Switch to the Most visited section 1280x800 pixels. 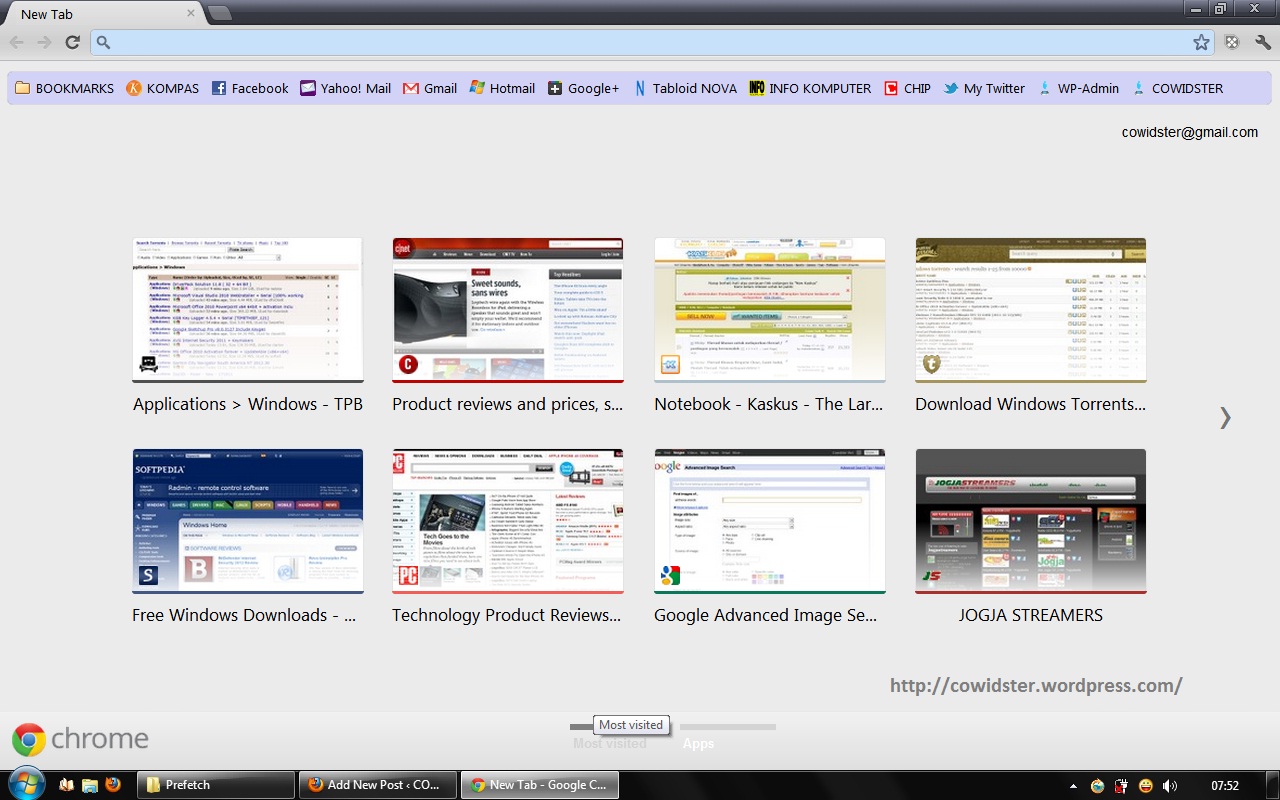coord(610,743)
